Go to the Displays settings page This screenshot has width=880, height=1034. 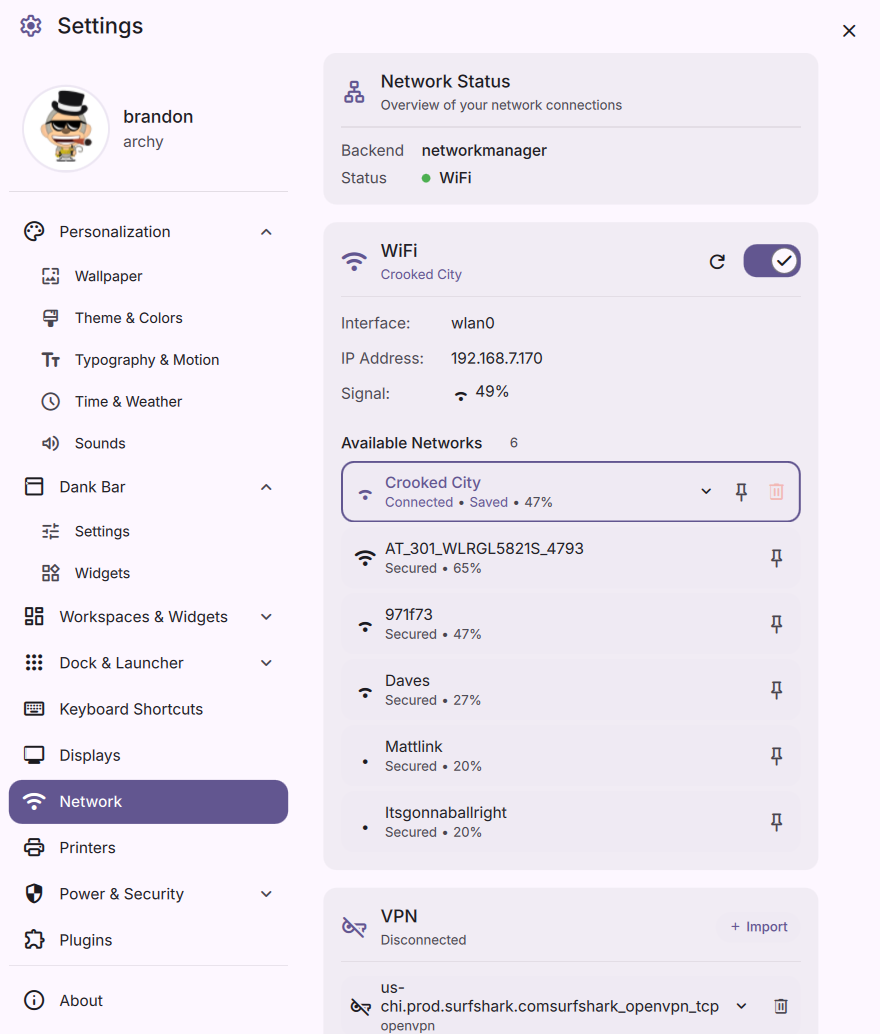coord(90,755)
